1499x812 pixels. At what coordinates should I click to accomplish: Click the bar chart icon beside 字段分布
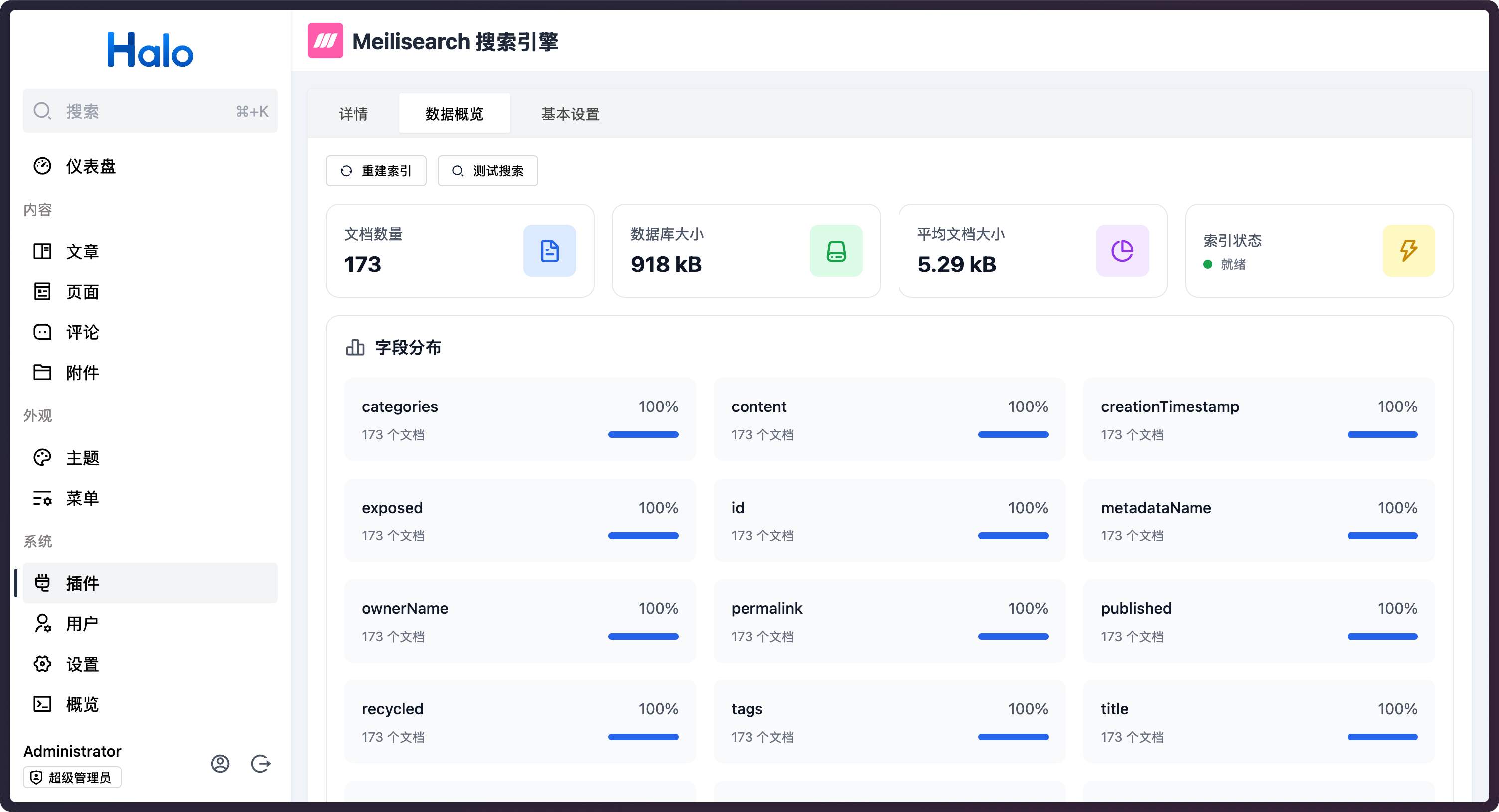click(x=355, y=347)
